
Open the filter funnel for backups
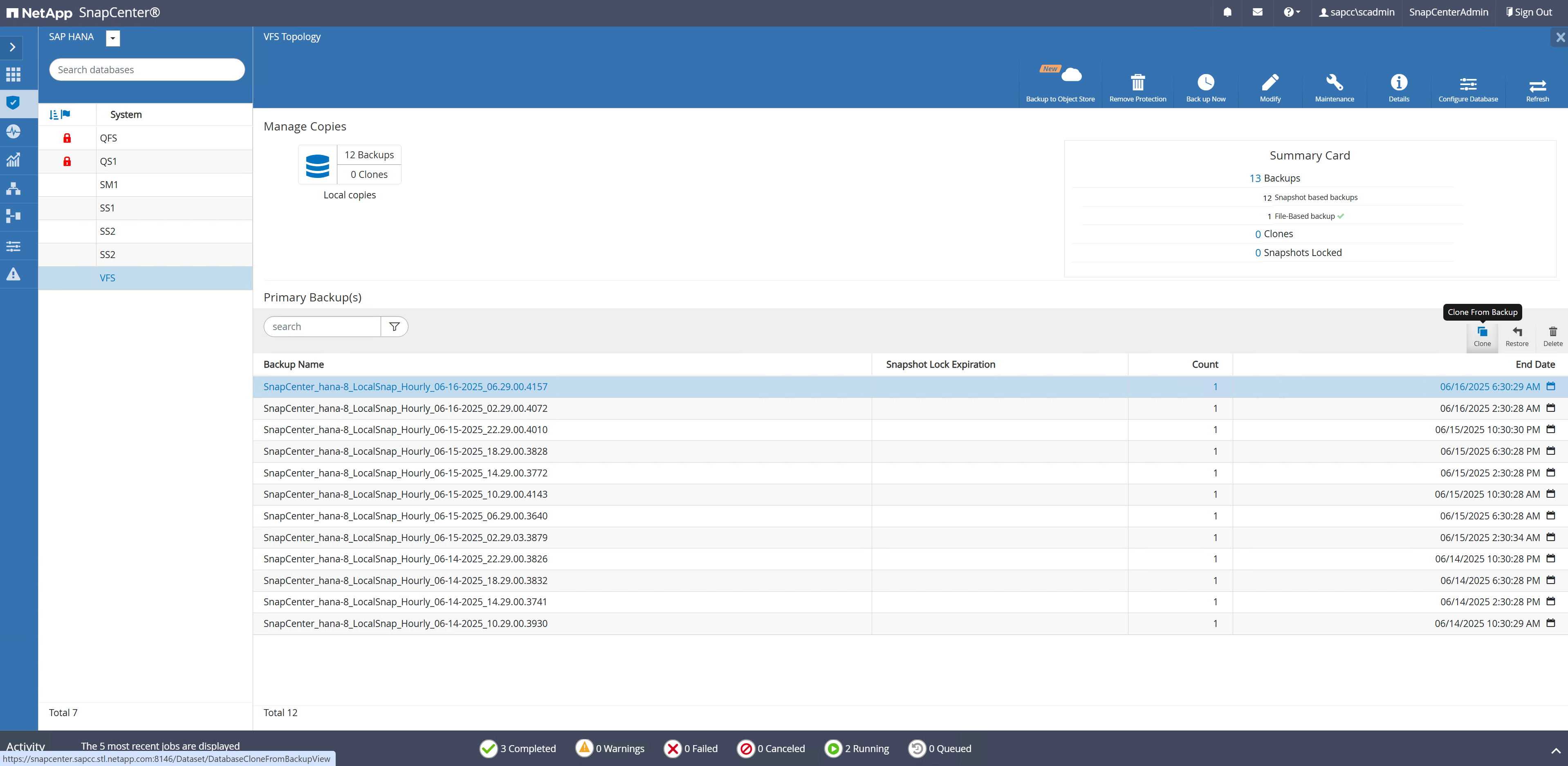(x=395, y=327)
